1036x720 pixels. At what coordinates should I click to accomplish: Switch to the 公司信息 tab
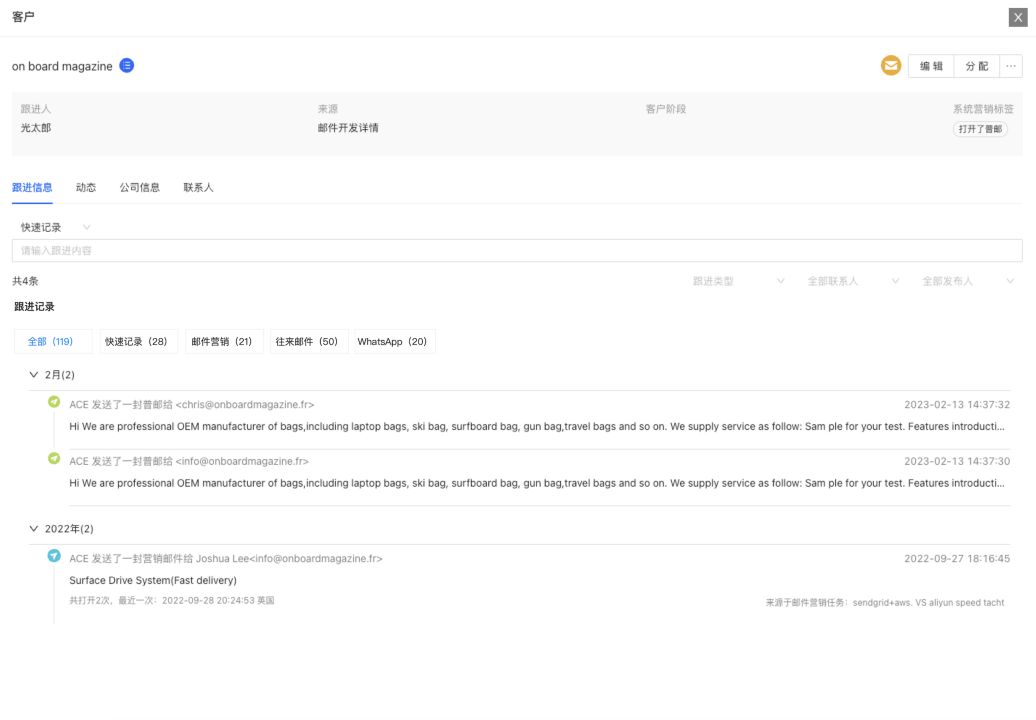pos(139,187)
